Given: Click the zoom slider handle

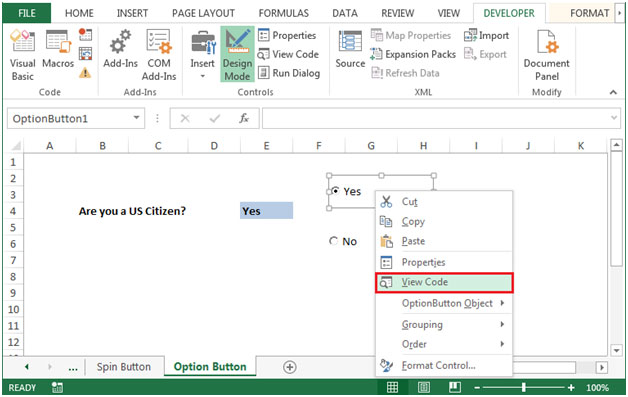Looking at the screenshot, I should (523, 387).
